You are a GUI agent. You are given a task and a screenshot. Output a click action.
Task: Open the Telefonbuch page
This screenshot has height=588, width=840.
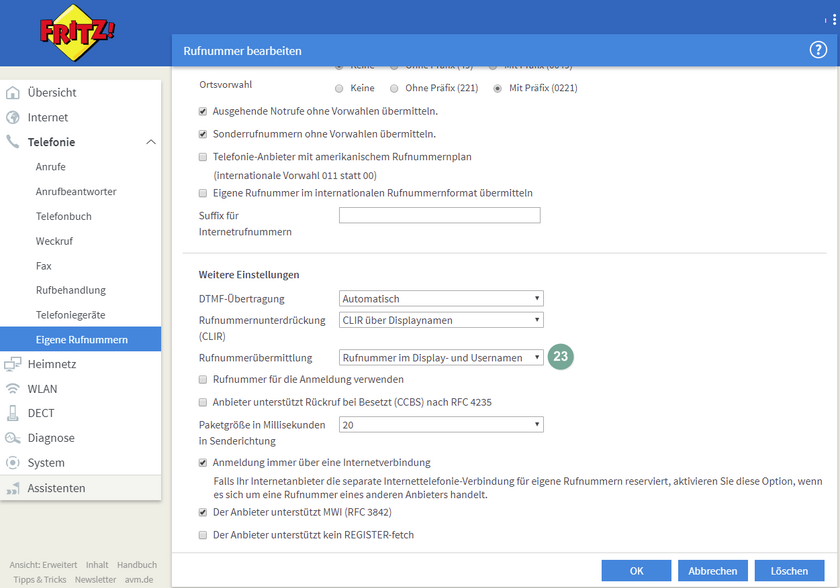[x=64, y=216]
